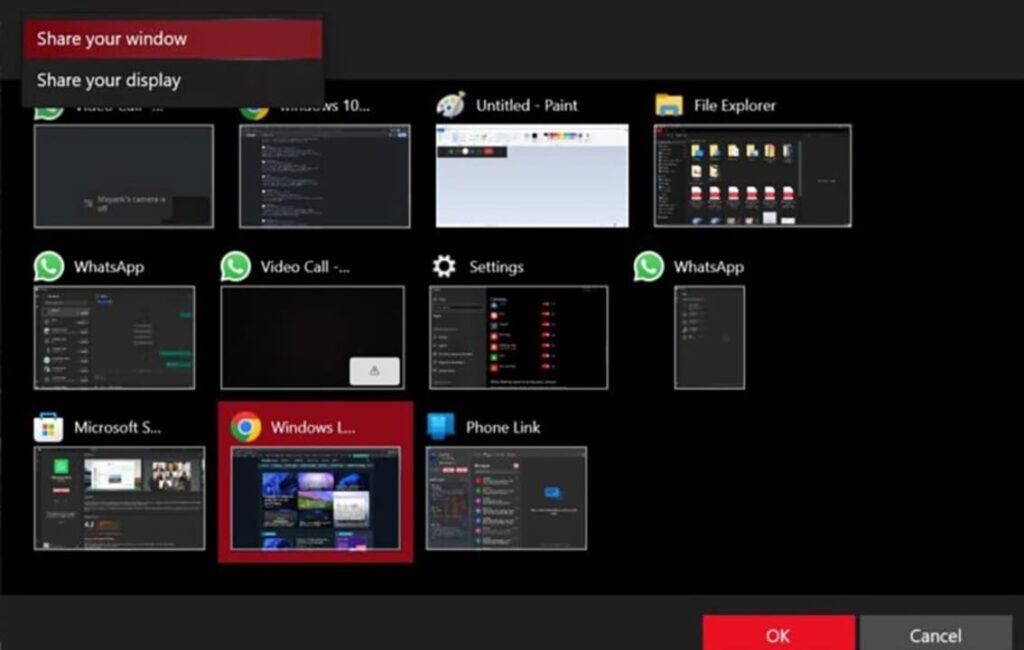Screen dimensions: 1024x650
Task: Select the Microsoft Store window thumbnail
Action: (x=119, y=498)
